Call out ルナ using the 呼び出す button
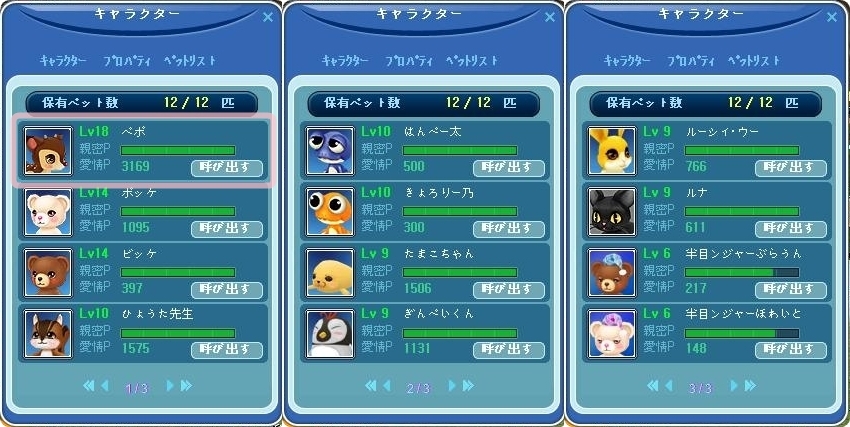Image resolution: width=850 pixels, height=427 pixels. [790, 229]
